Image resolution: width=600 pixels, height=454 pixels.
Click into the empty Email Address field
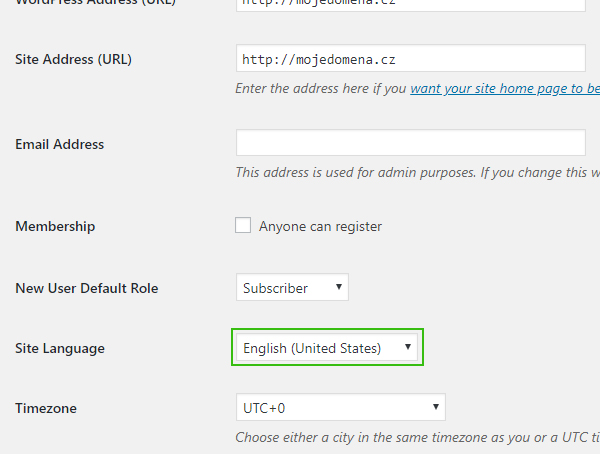coord(410,143)
